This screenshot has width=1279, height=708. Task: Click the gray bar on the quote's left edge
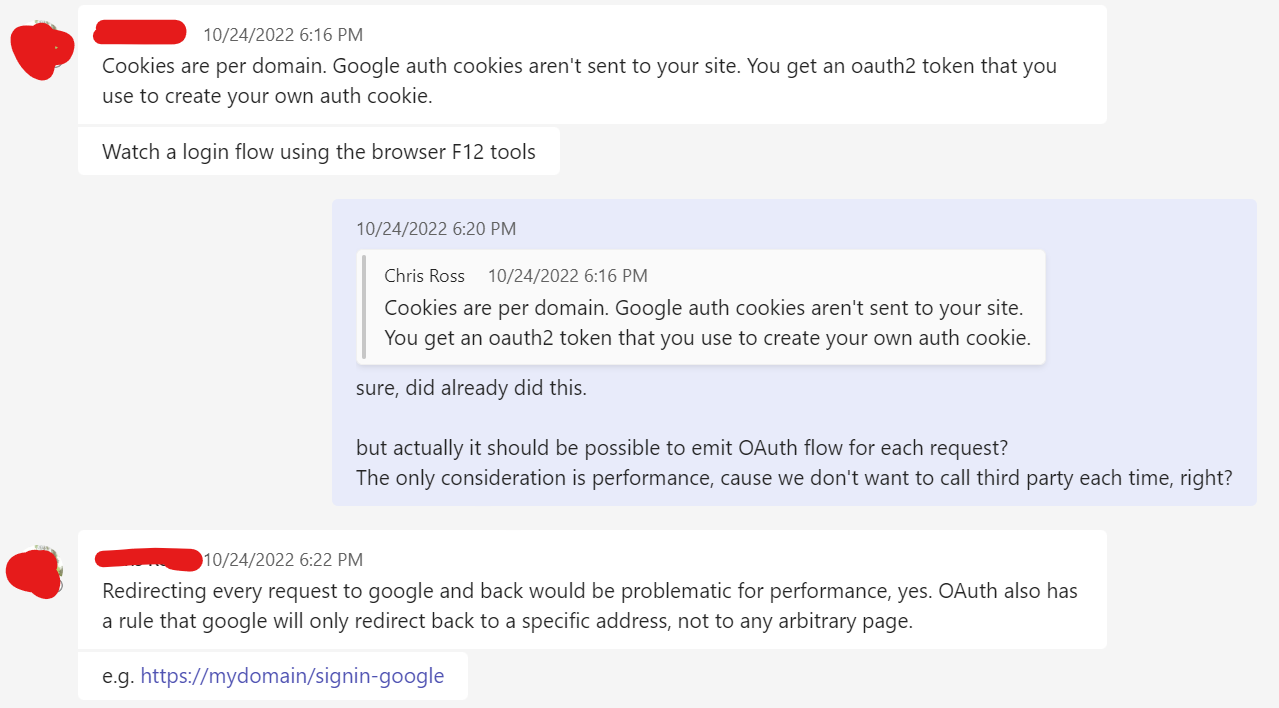363,307
